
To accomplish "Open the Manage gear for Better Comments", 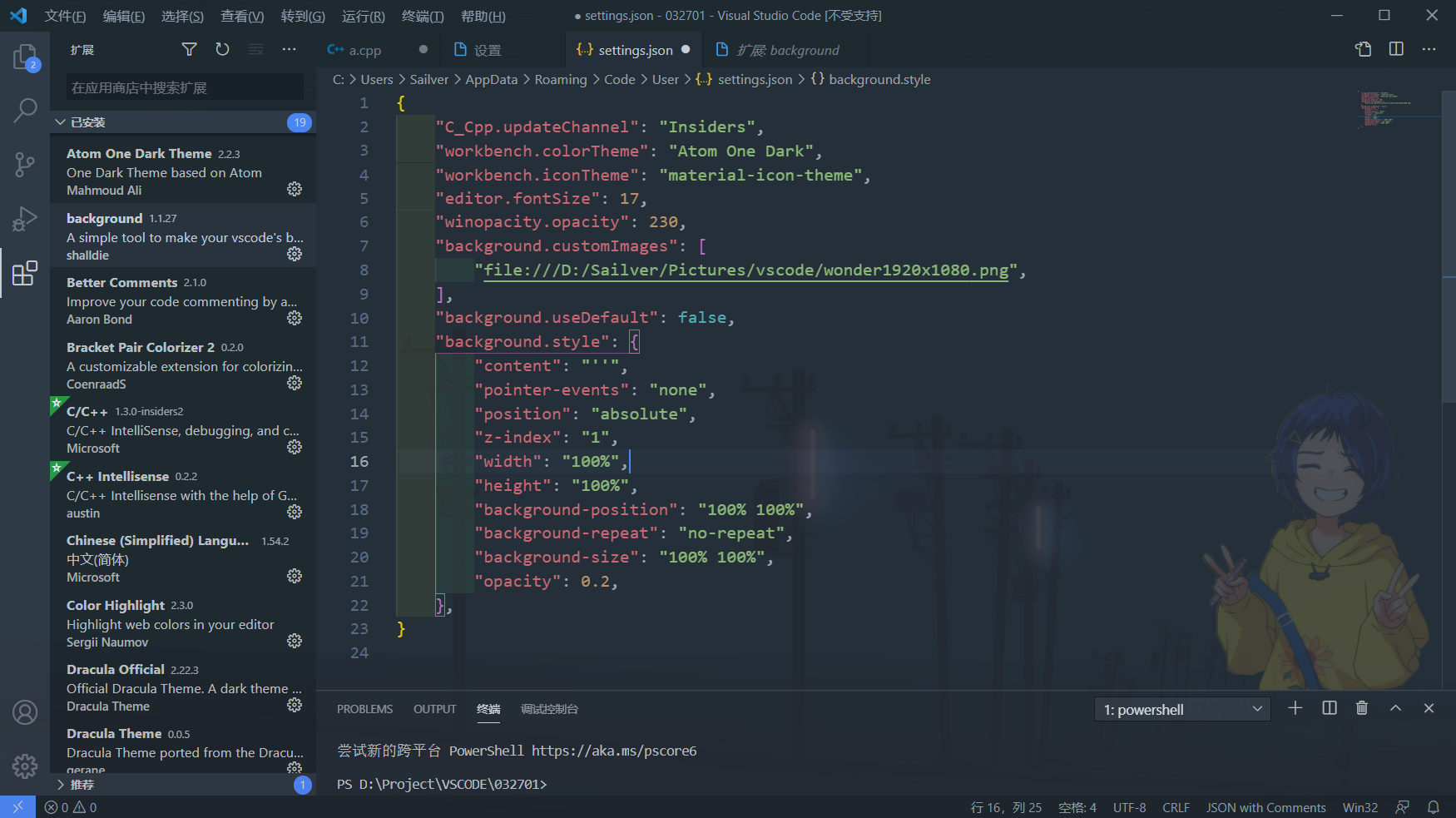I will click(295, 317).
